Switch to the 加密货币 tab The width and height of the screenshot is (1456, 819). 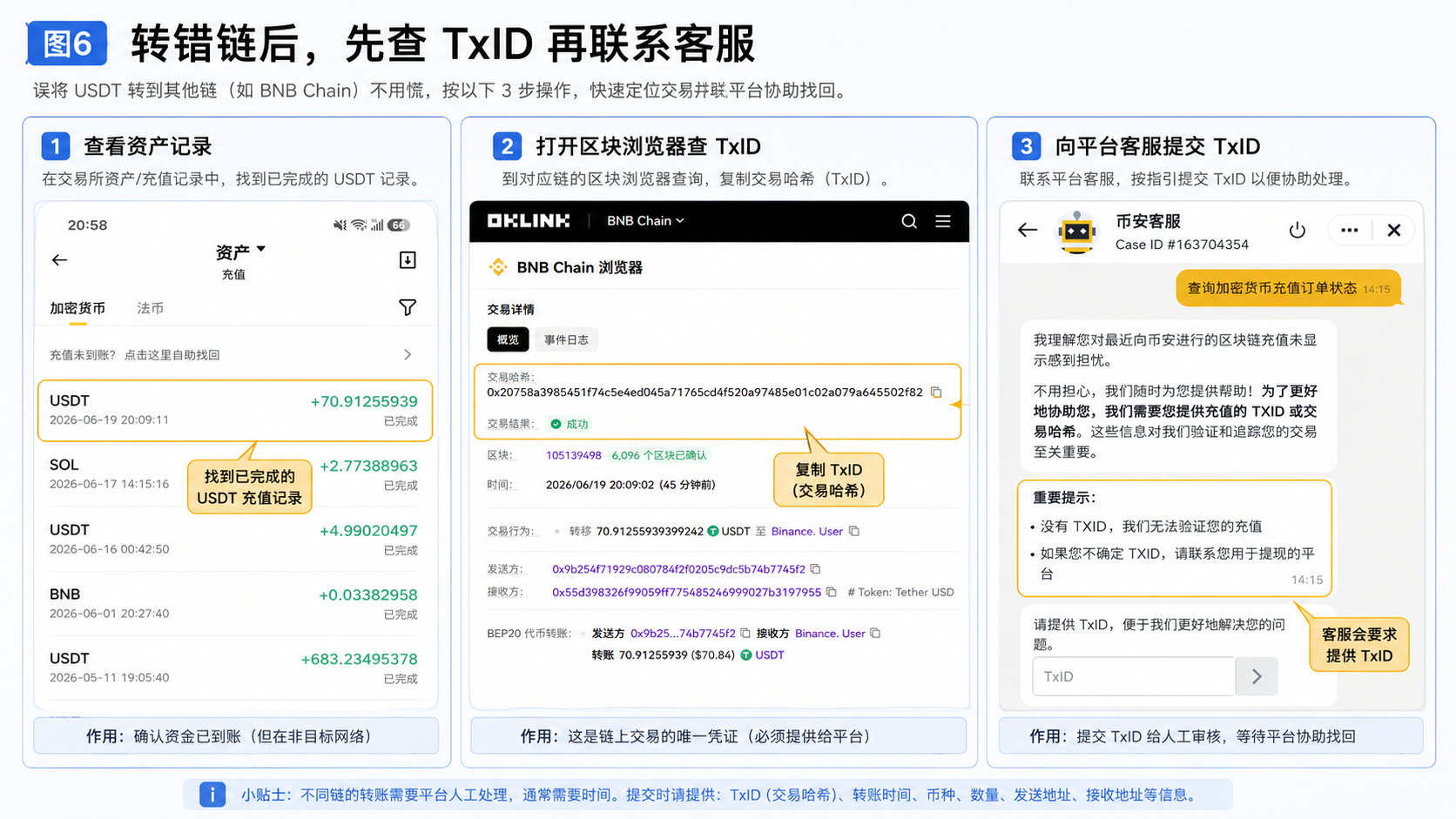click(x=78, y=308)
